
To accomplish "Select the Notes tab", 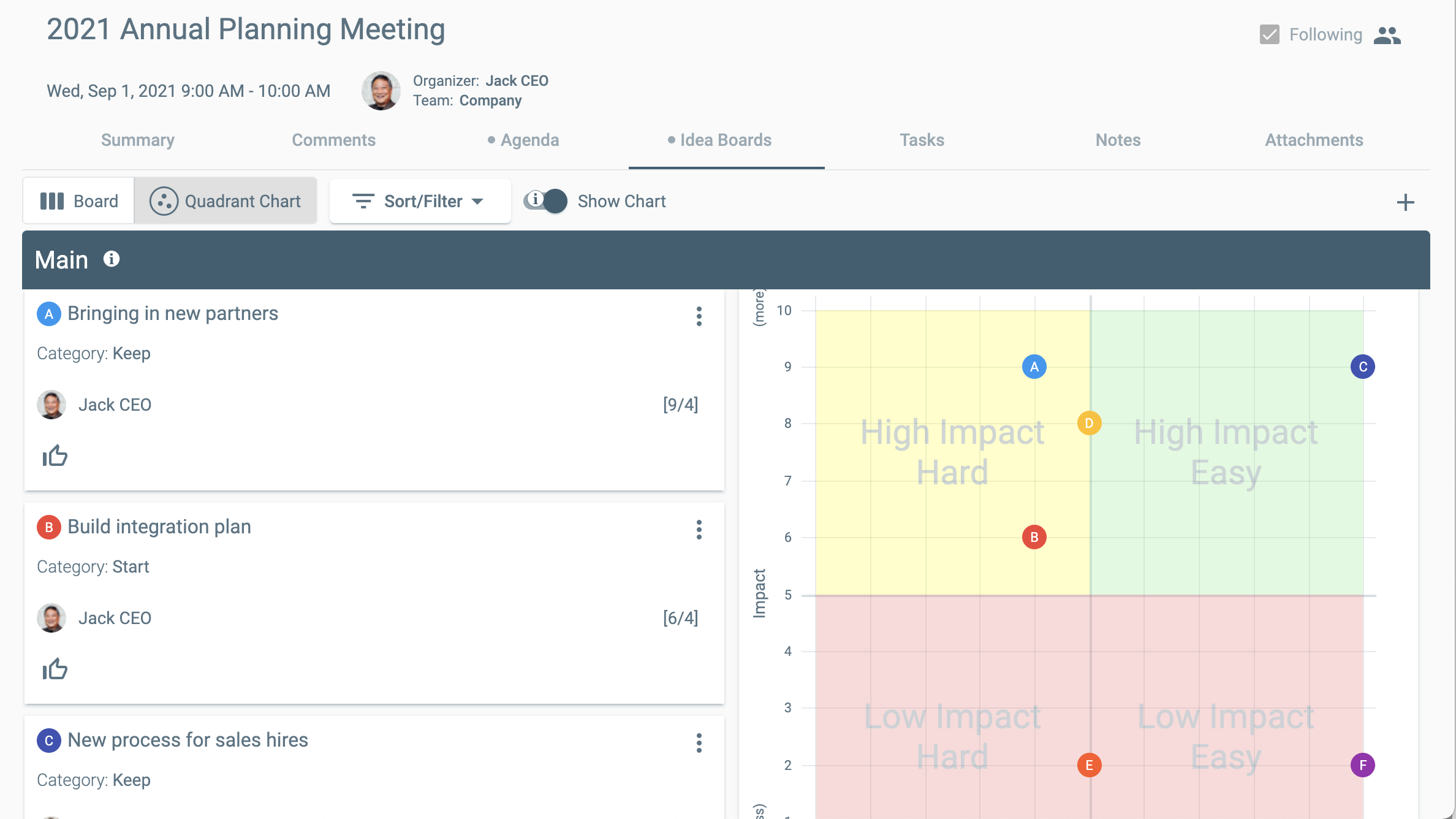I will tap(1117, 139).
